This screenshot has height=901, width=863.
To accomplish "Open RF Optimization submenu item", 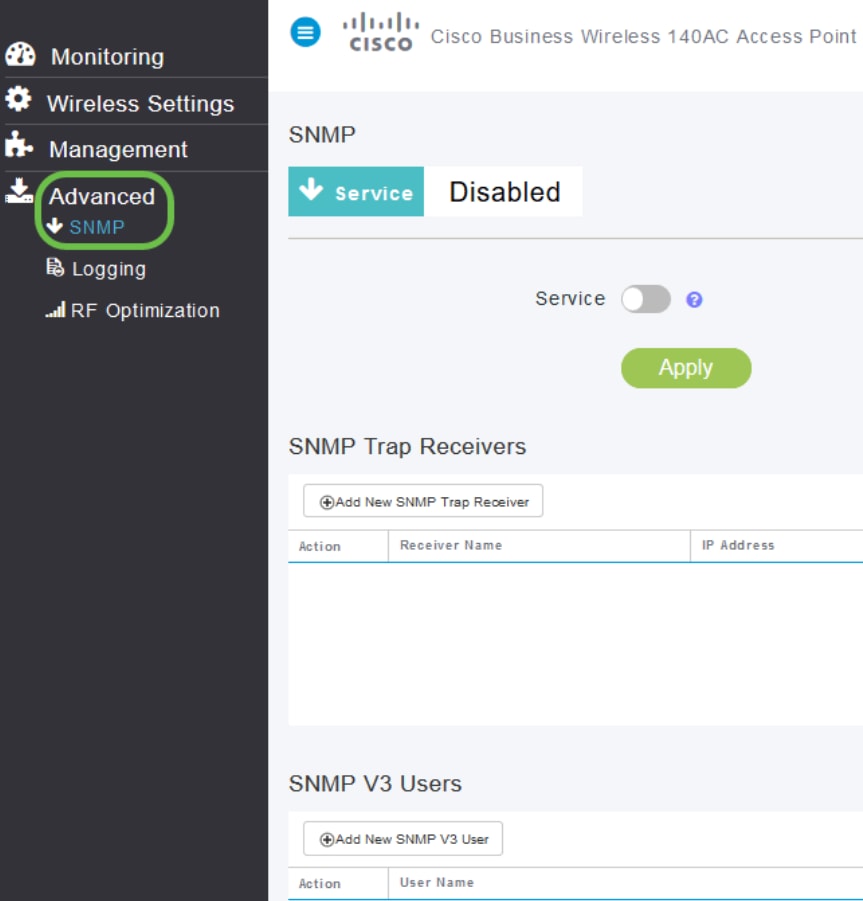I will (x=145, y=310).
